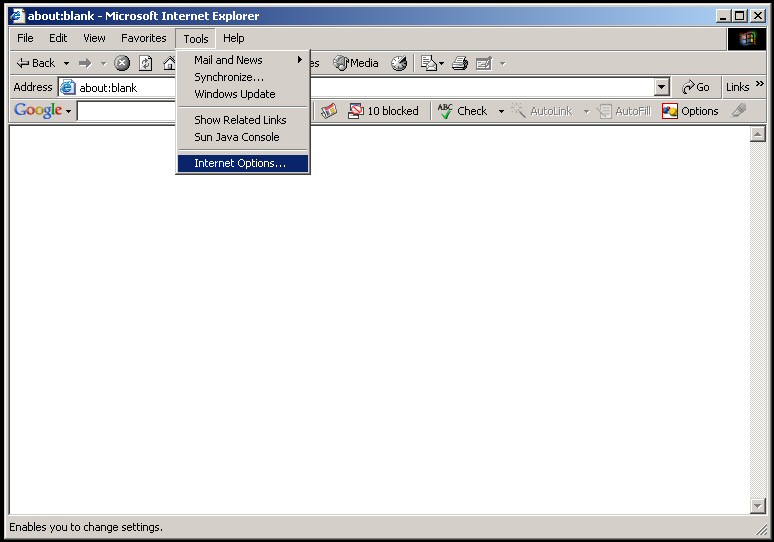Expand the Mail button dropdown arrow

click(x=441, y=63)
